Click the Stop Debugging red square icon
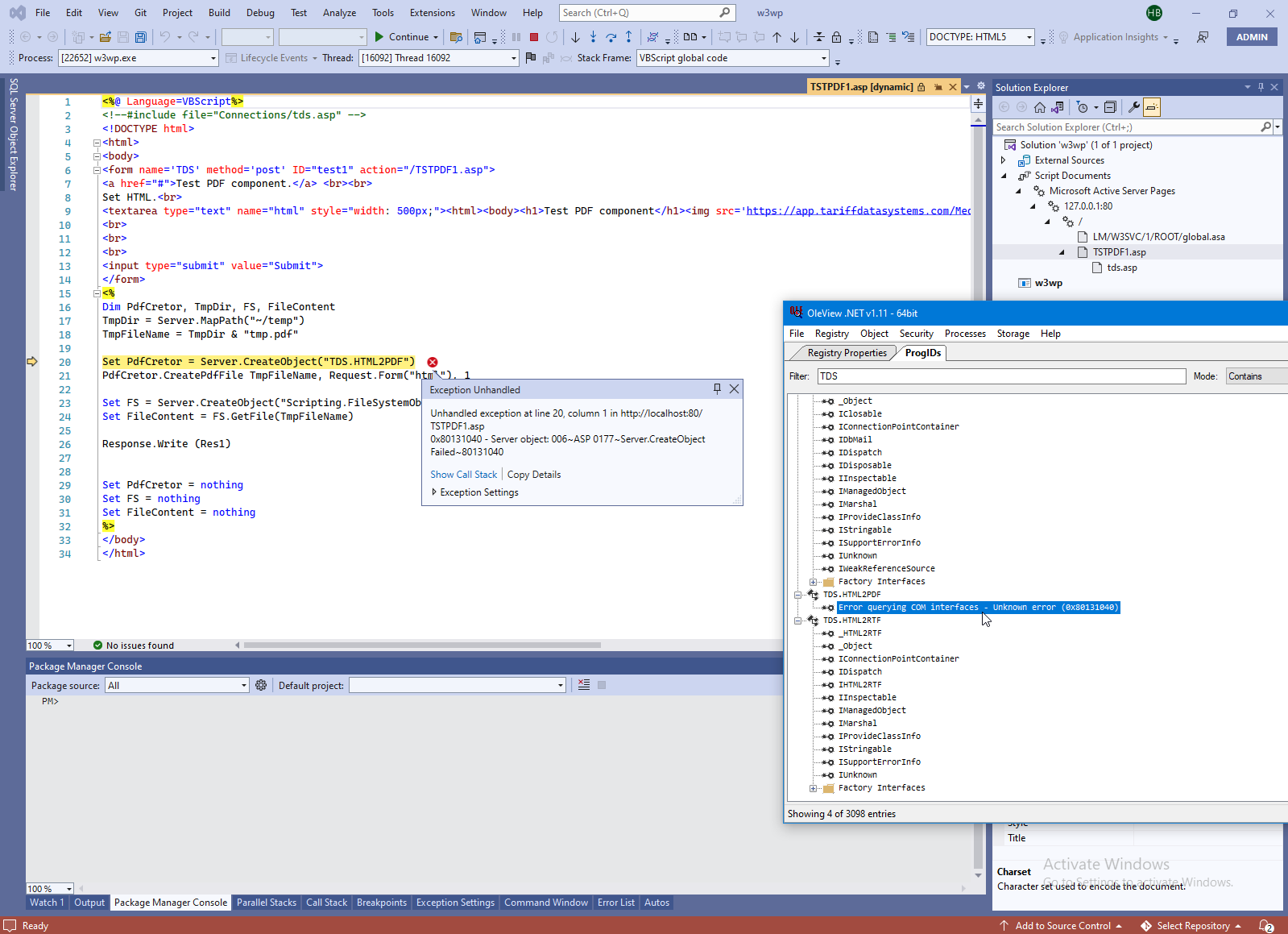Screen dimensions: 1288x934 tap(533, 37)
